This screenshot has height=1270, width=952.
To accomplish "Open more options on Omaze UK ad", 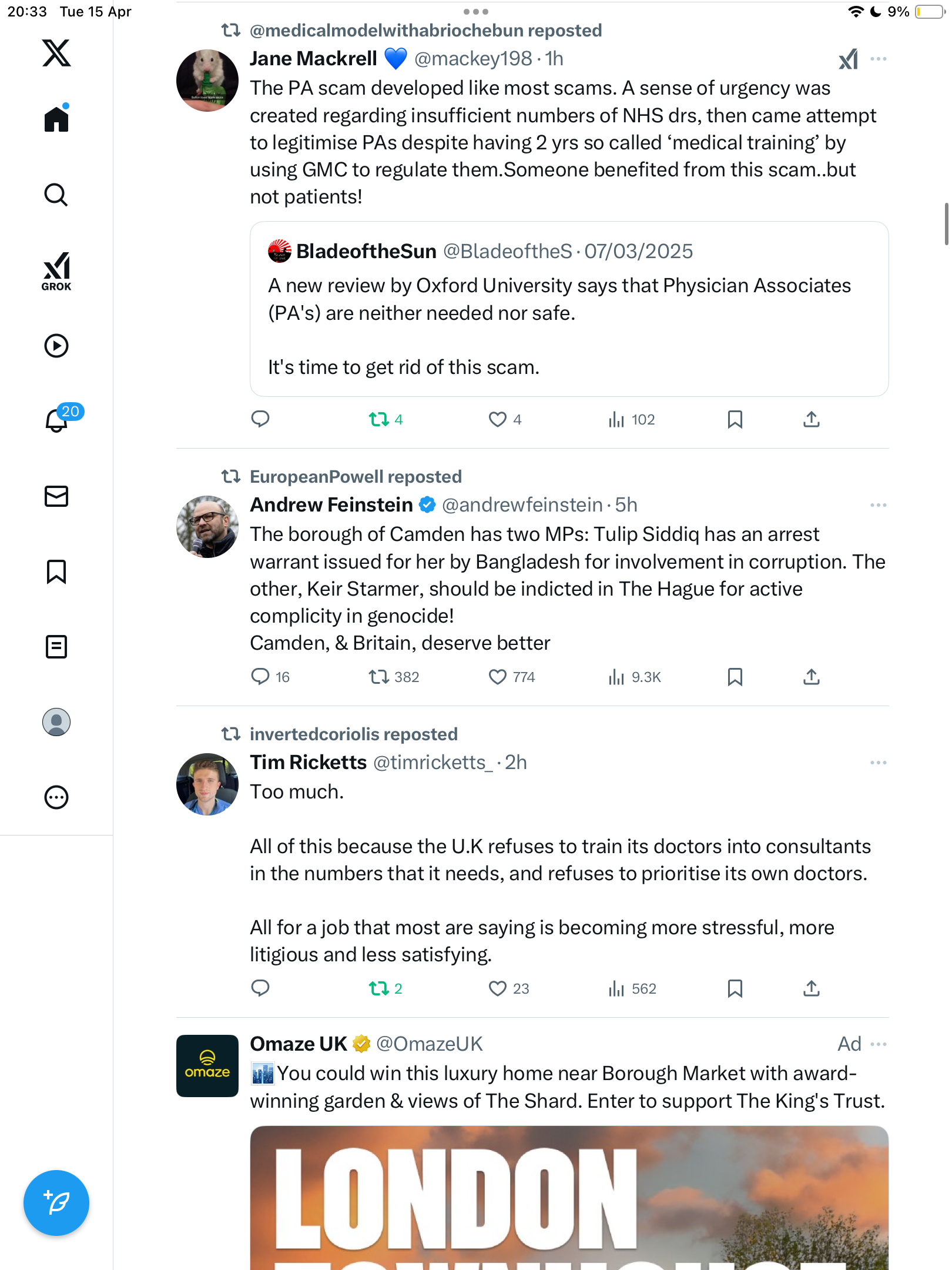I will pos(878,1044).
